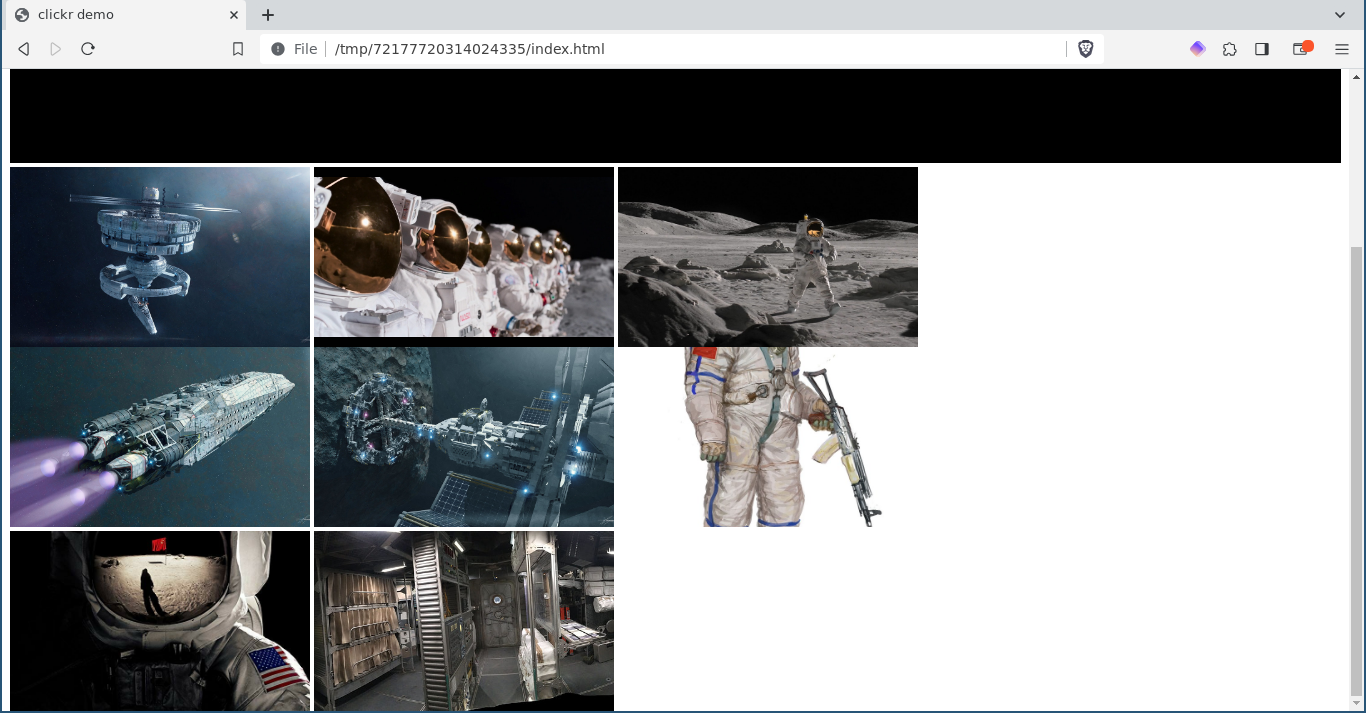Click the page vertical scrollbar thumb

tap(1357, 470)
